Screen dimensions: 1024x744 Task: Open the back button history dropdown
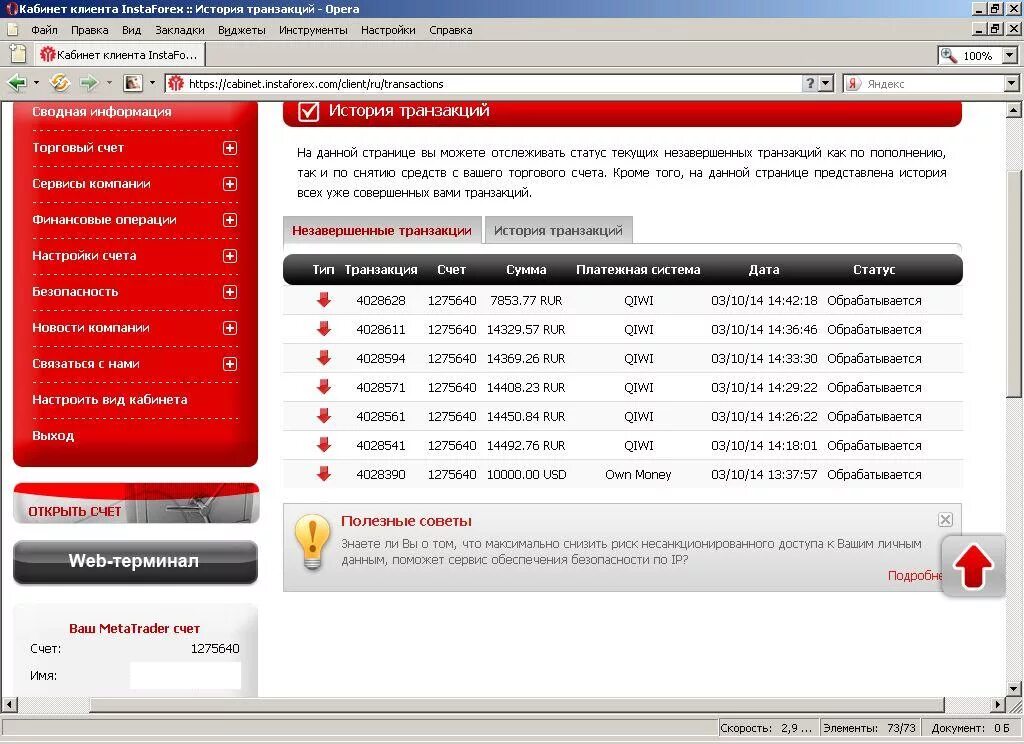[x=36, y=83]
